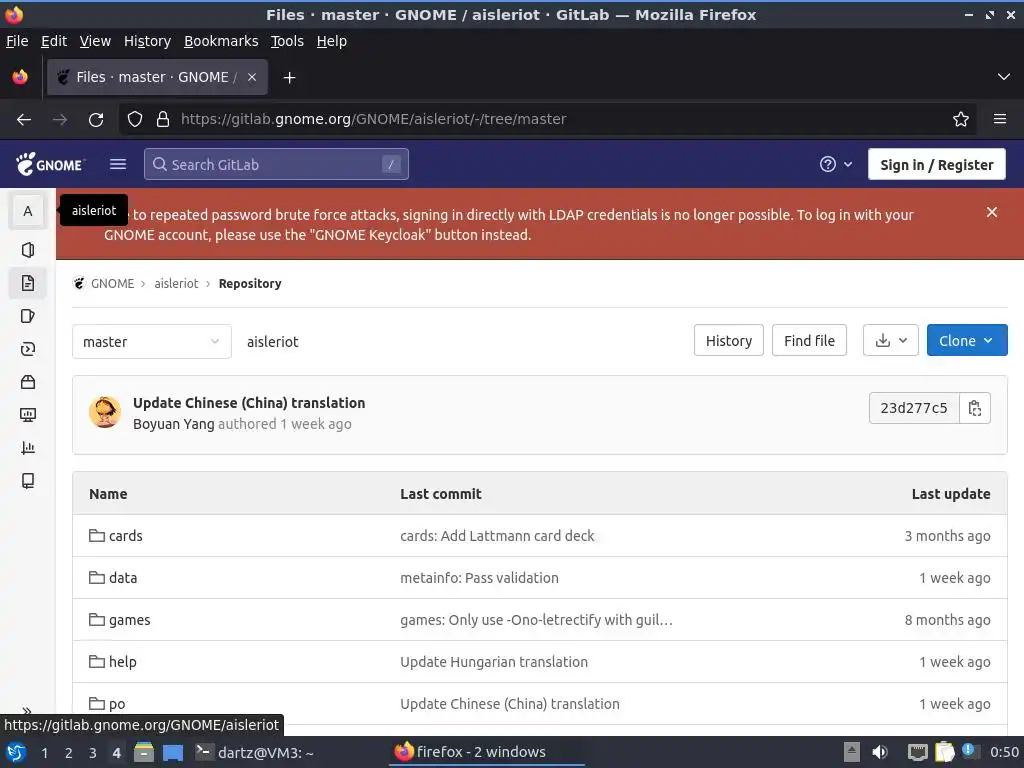Open the Analytics chart sidebar icon
This screenshot has width=1024, height=768.
tap(27, 448)
